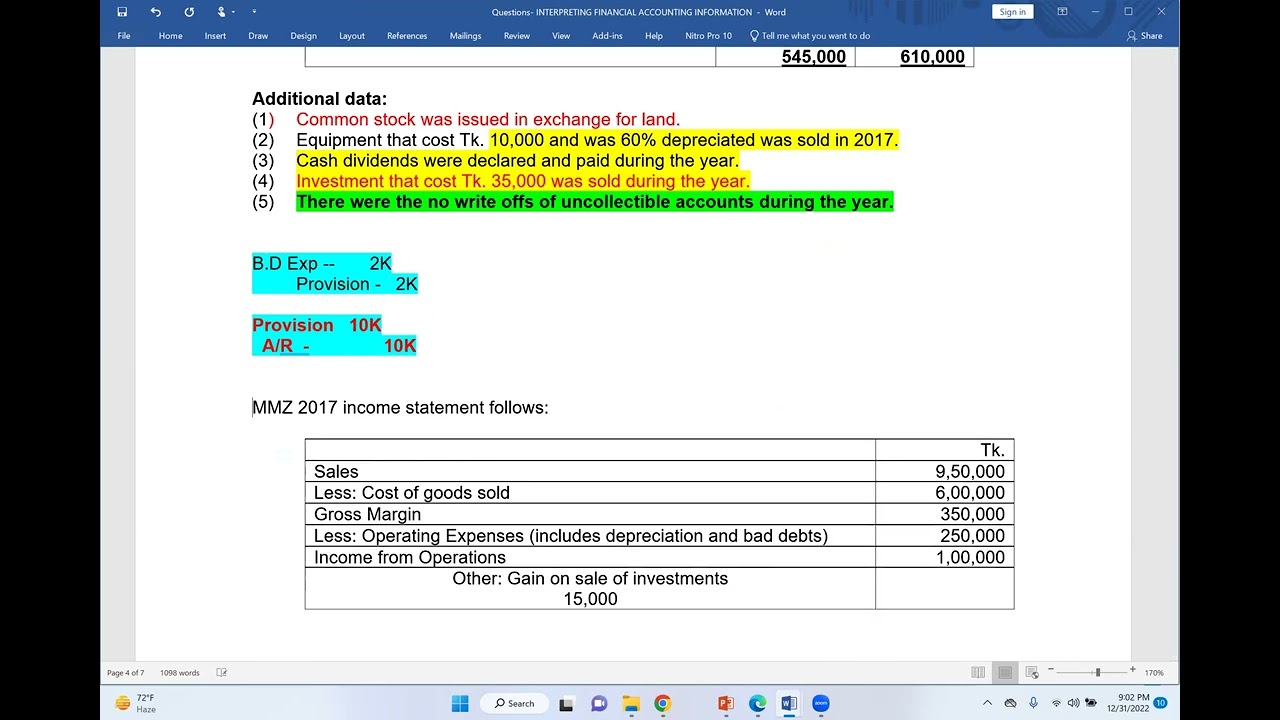
Task: Open the Mailings tab
Action: pyautogui.click(x=465, y=36)
